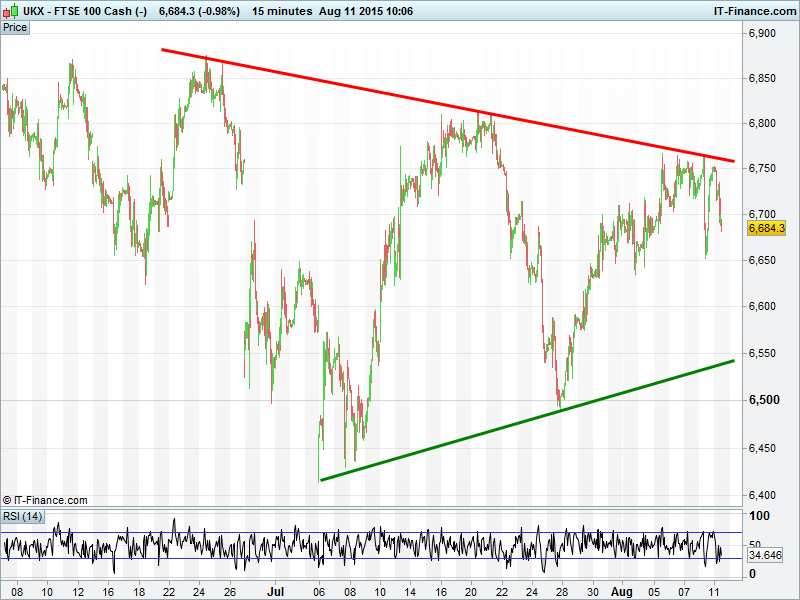This screenshot has height=600, width=800.
Task: Click the © IT-Finance.com copyright text
Action: (x=45, y=500)
